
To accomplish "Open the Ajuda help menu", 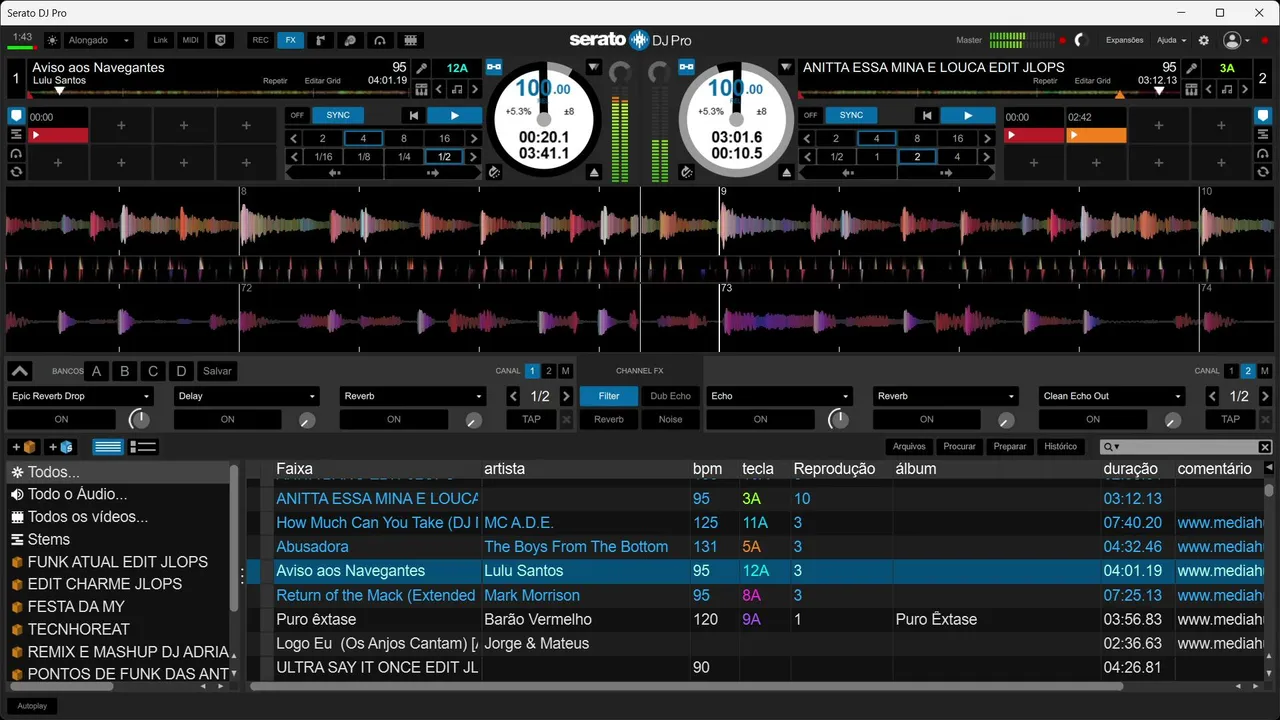I will point(1171,40).
